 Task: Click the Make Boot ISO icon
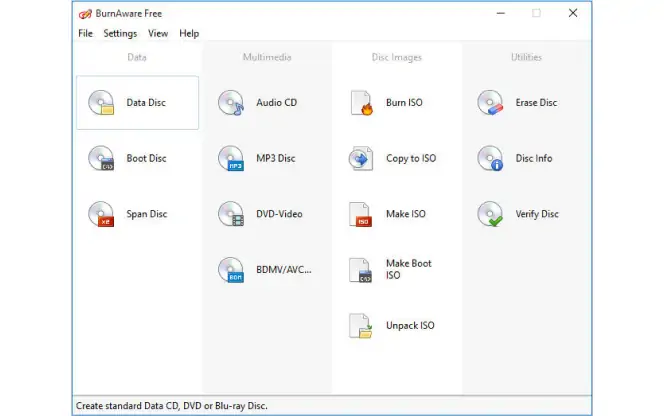[361, 270]
